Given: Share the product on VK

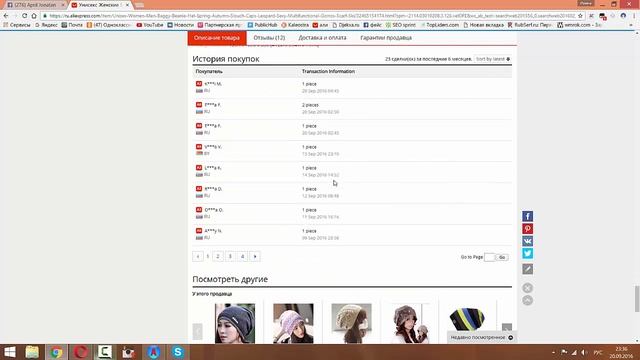Looking at the screenshot, I should (x=527, y=241).
